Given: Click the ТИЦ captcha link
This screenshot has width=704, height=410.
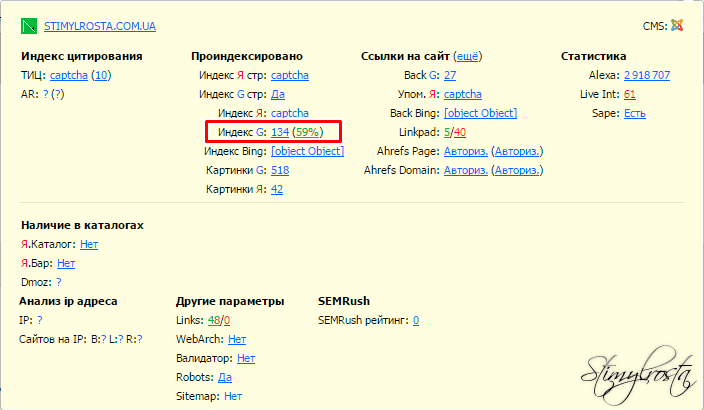Looking at the screenshot, I should click(x=69, y=75).
